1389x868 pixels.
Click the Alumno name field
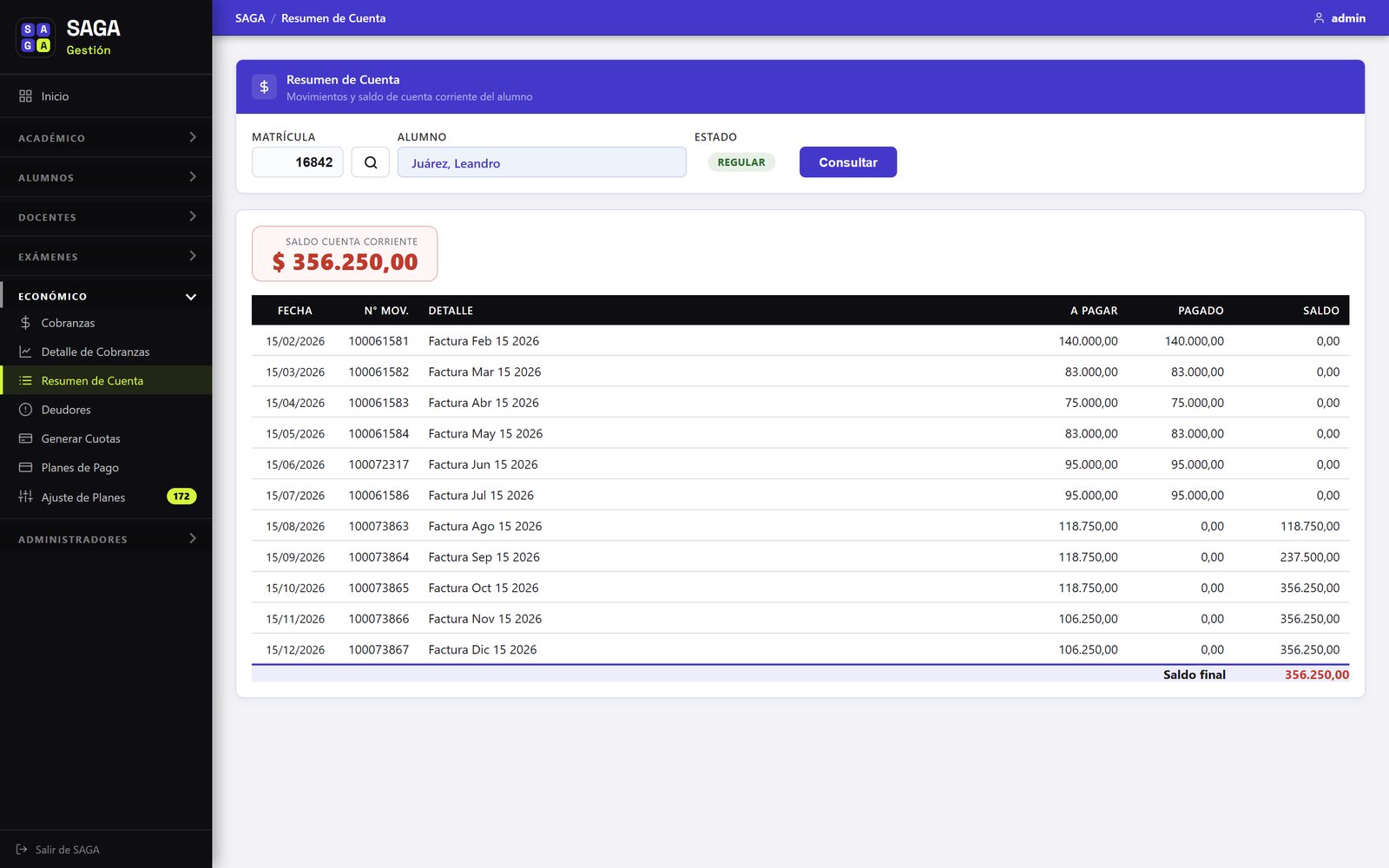[542, 162]
